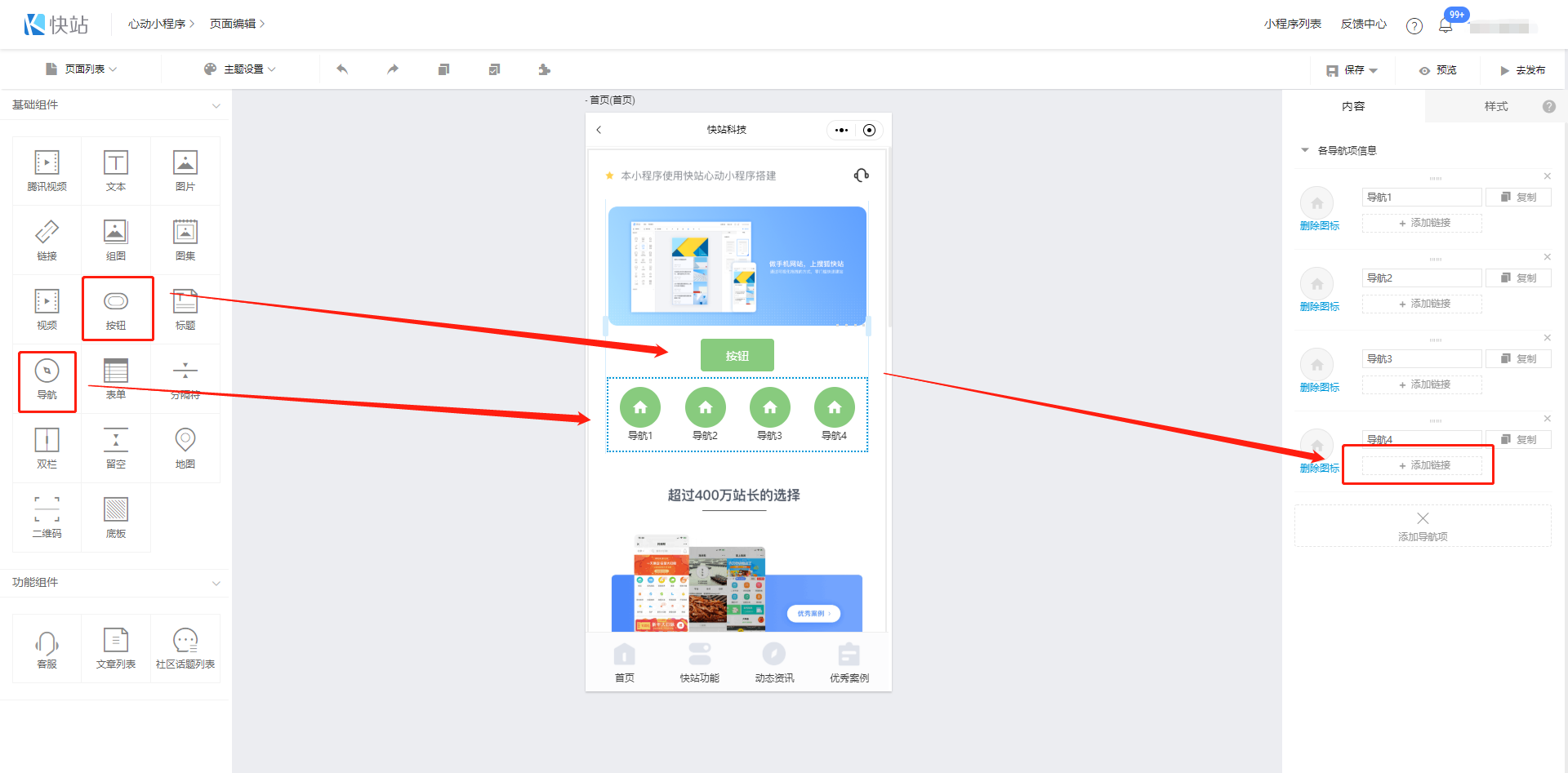Open the notification bell
Screen dimensions: 1568x773
click(x=1445, y=25)
